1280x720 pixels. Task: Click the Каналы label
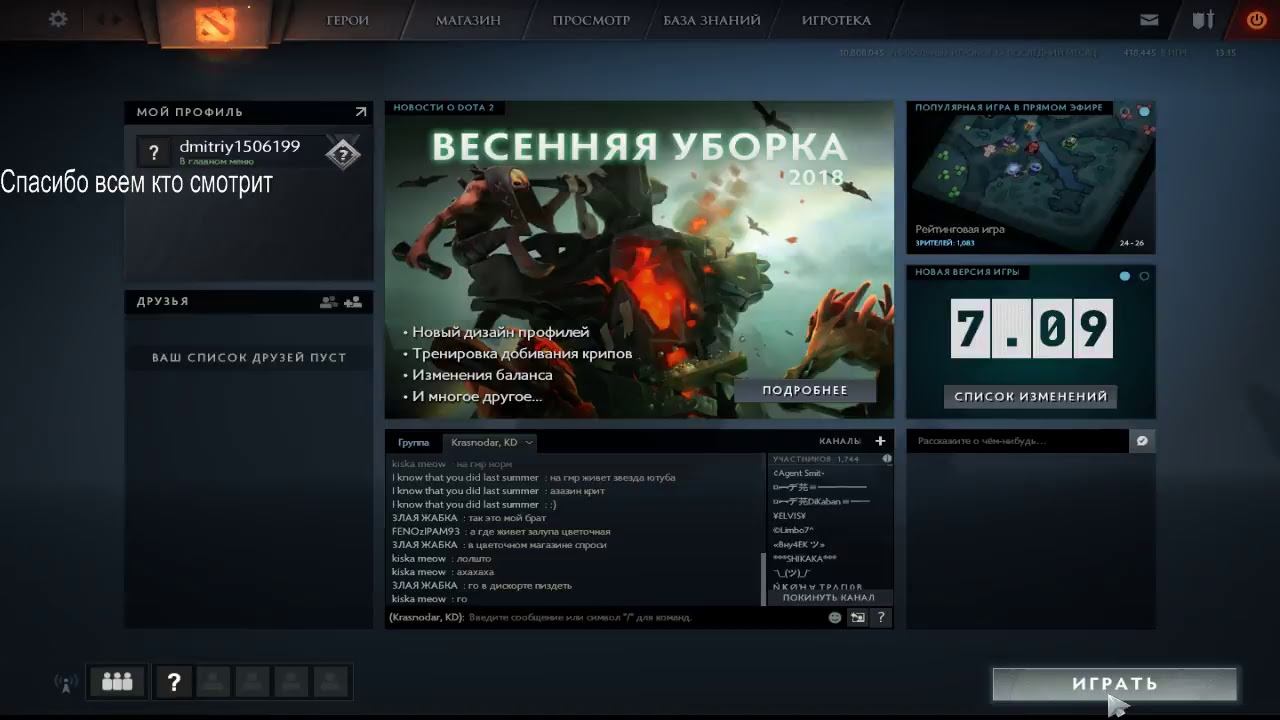840,441
